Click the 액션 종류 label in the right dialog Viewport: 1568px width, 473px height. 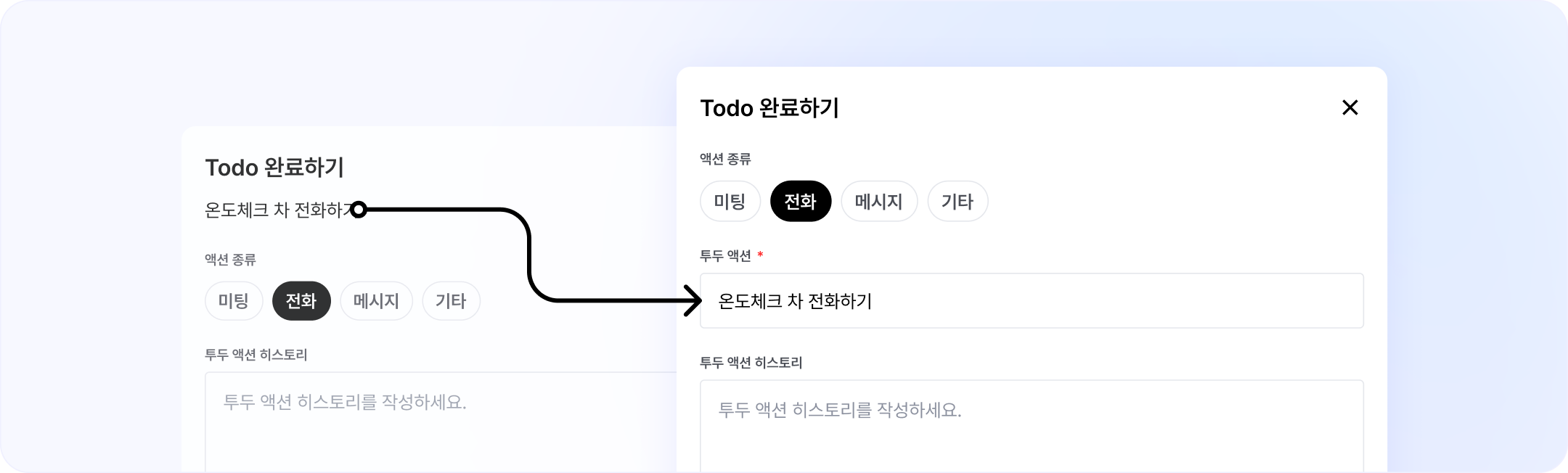[x=725, y=158]
